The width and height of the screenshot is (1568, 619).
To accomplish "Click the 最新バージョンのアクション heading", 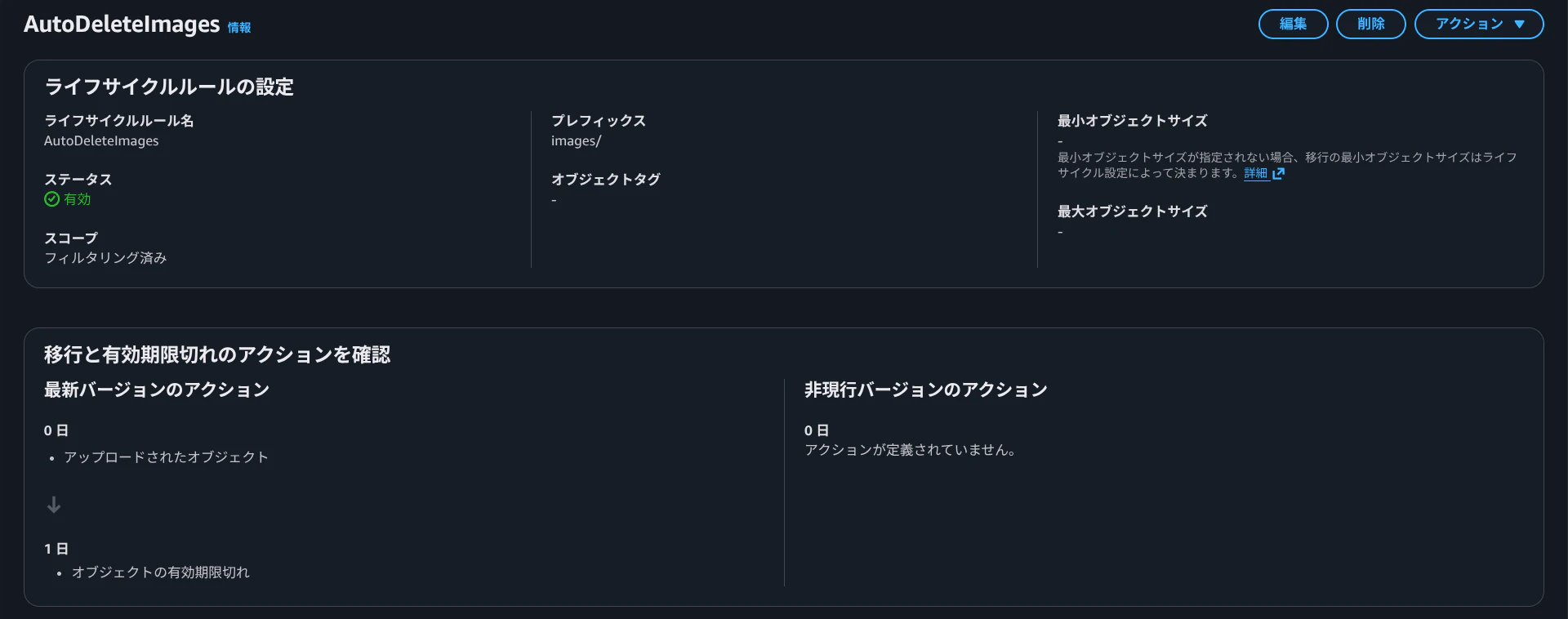I will 155,390.
